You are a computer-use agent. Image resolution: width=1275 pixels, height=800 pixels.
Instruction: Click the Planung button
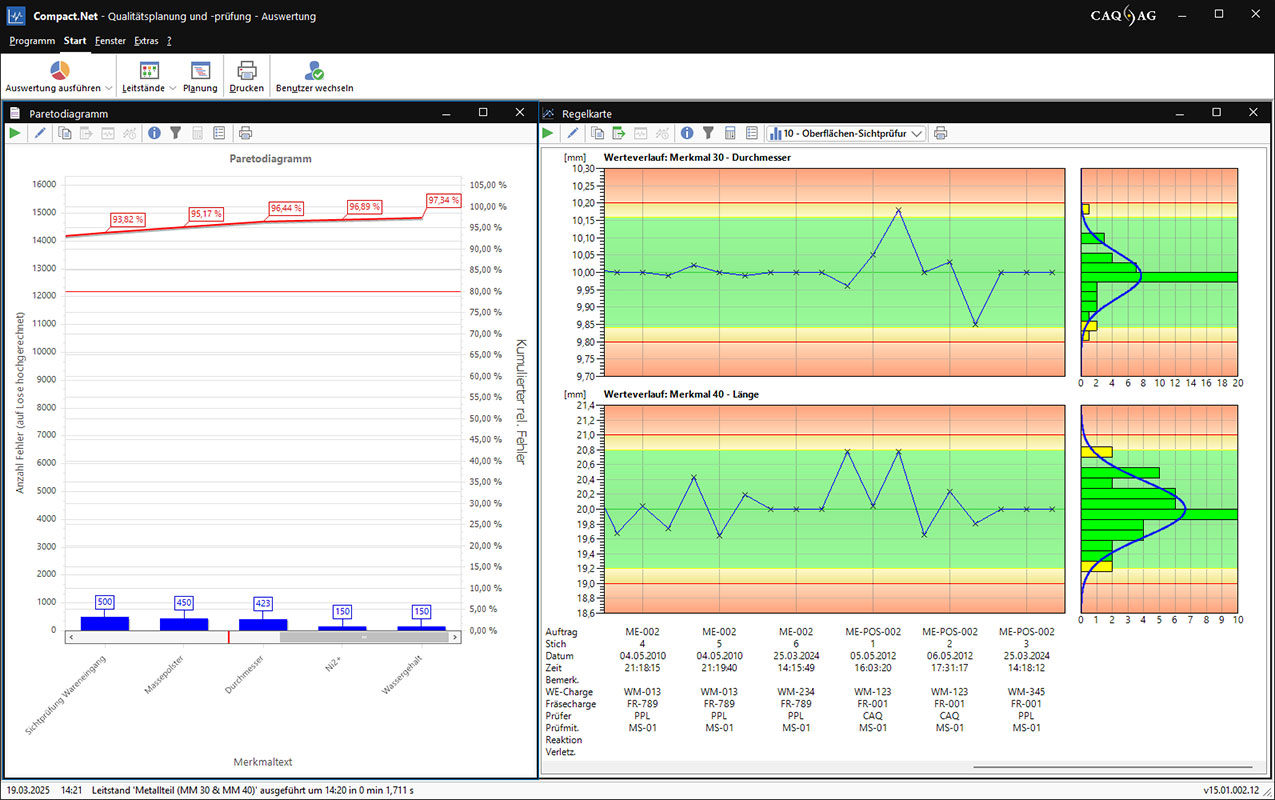200,76
